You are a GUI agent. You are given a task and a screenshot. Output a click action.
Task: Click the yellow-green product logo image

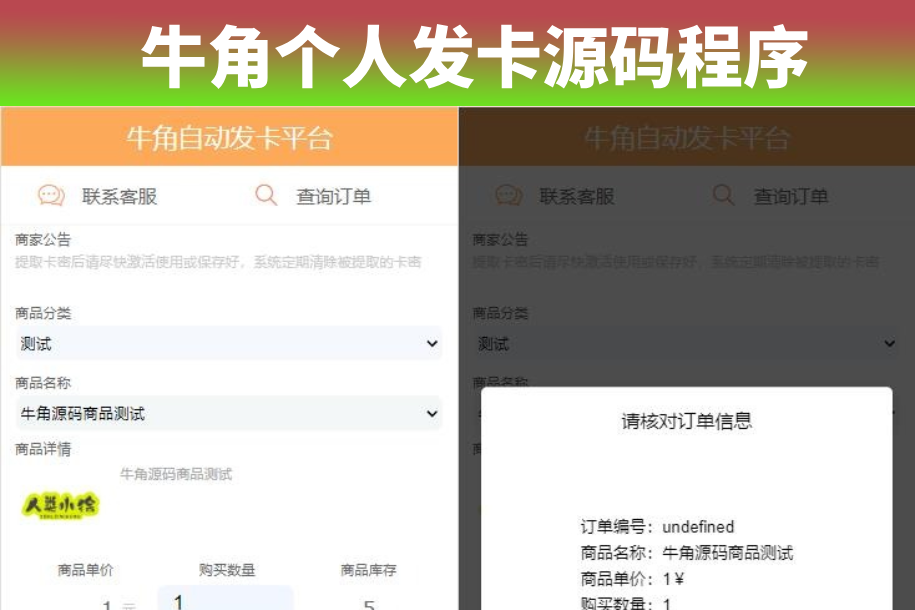coord(61,506)
